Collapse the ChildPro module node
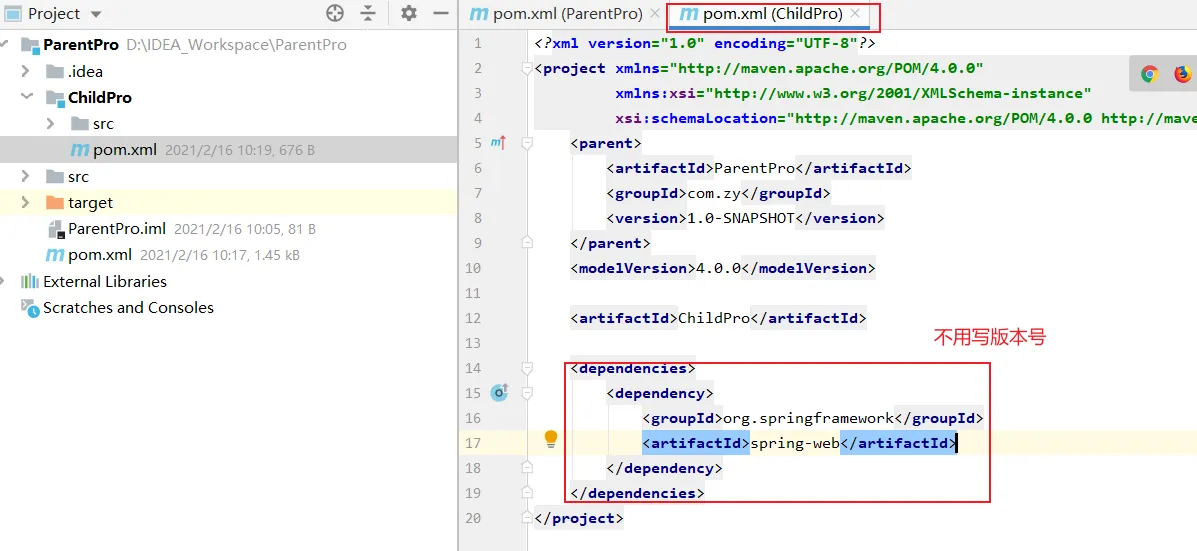1197x551 pixels. pos(27,97)
